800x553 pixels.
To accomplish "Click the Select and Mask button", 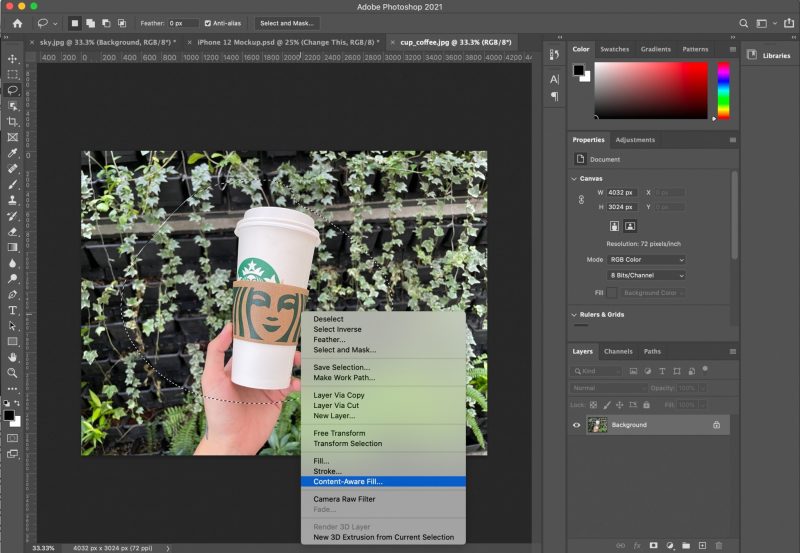I will [x=287, y=23].
